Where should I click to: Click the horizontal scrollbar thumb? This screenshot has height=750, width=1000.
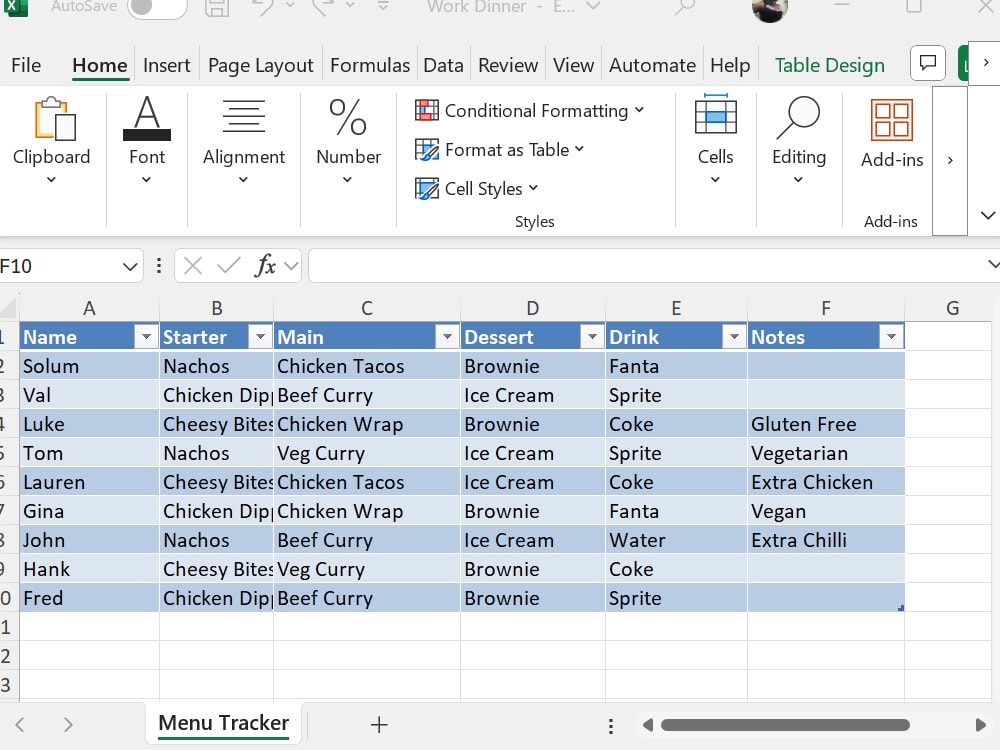pyautogui.click(x=785, y=725)
